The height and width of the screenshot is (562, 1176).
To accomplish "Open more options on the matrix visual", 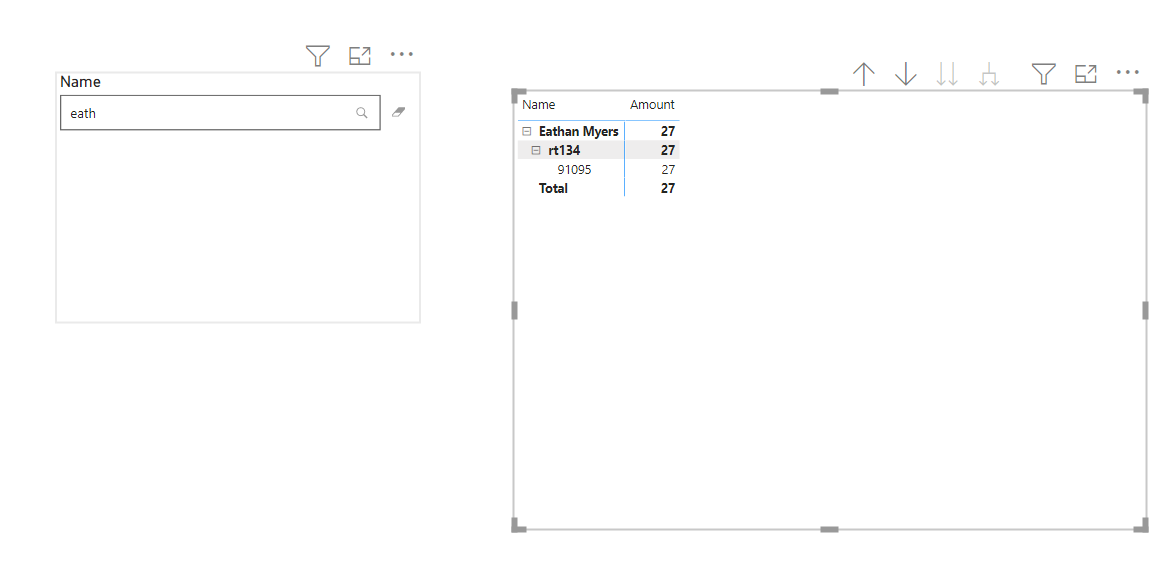I will point(1128,73).
